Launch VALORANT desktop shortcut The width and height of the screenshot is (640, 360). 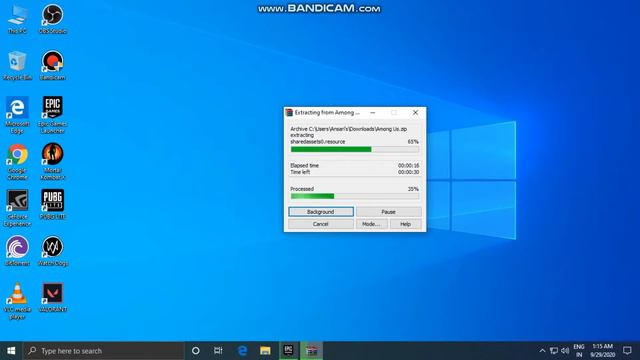[x=52, y=297]
